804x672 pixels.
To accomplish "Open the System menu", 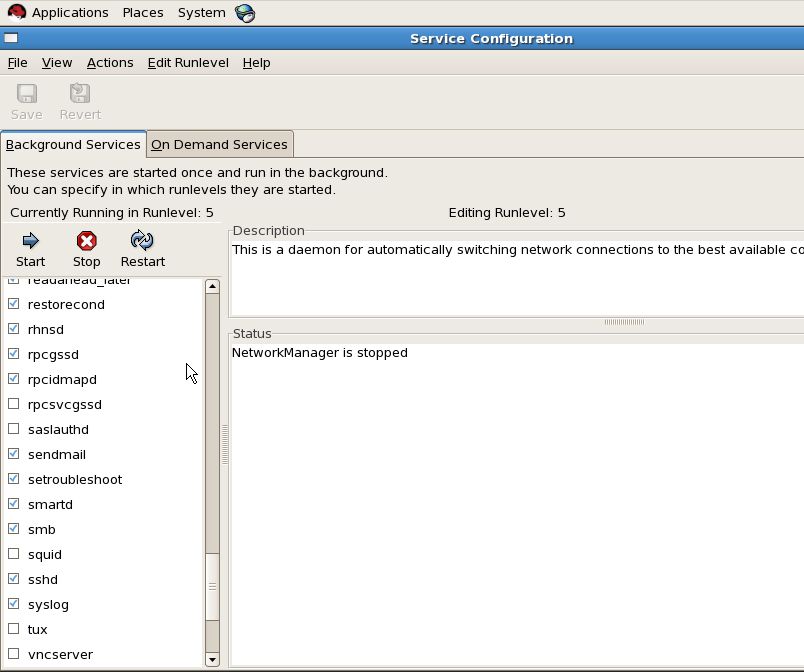I will (202, 12).
